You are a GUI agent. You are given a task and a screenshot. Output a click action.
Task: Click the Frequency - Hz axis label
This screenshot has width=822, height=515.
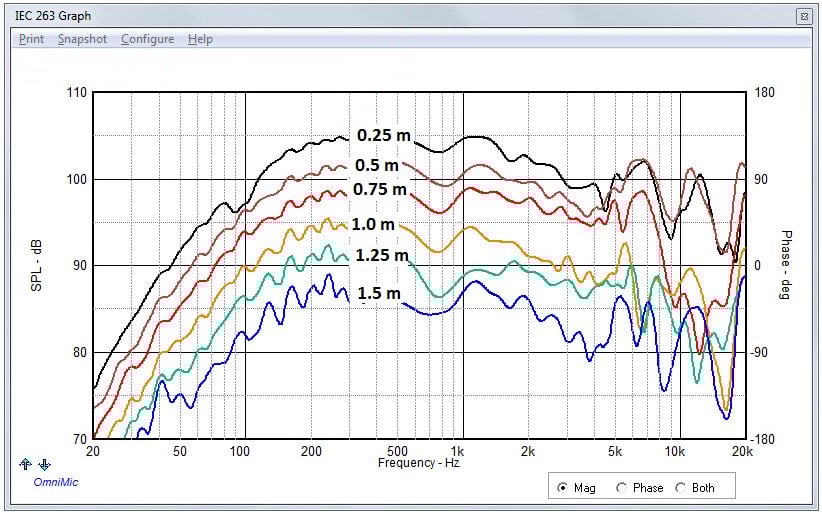click(419, 464)
